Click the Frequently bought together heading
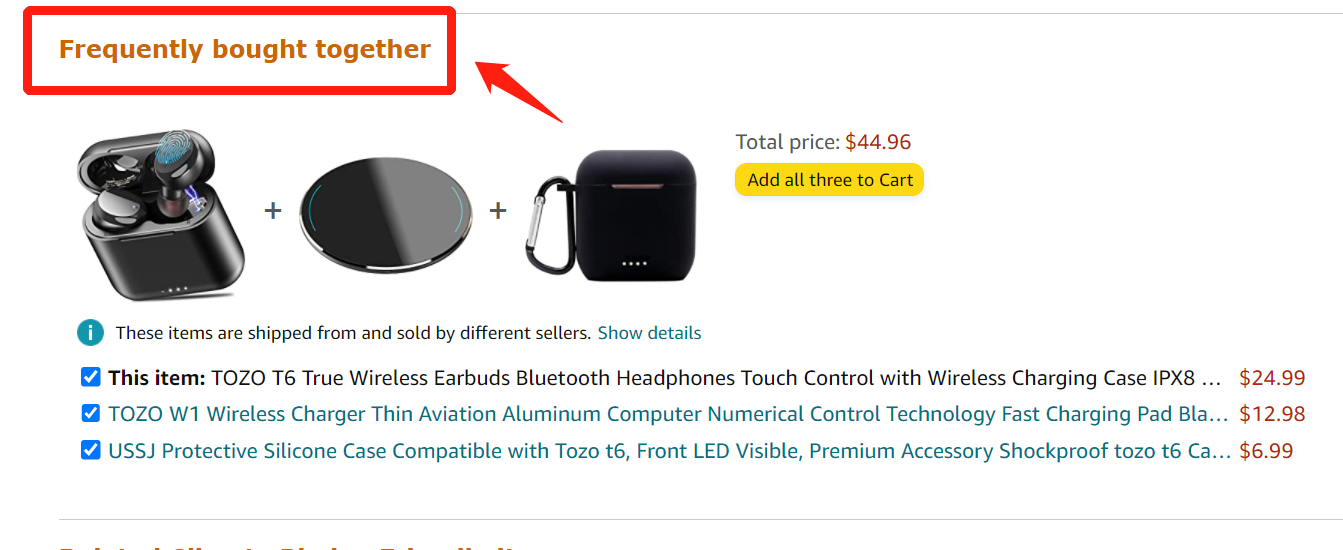1343x550 pixels. [245, 49]
